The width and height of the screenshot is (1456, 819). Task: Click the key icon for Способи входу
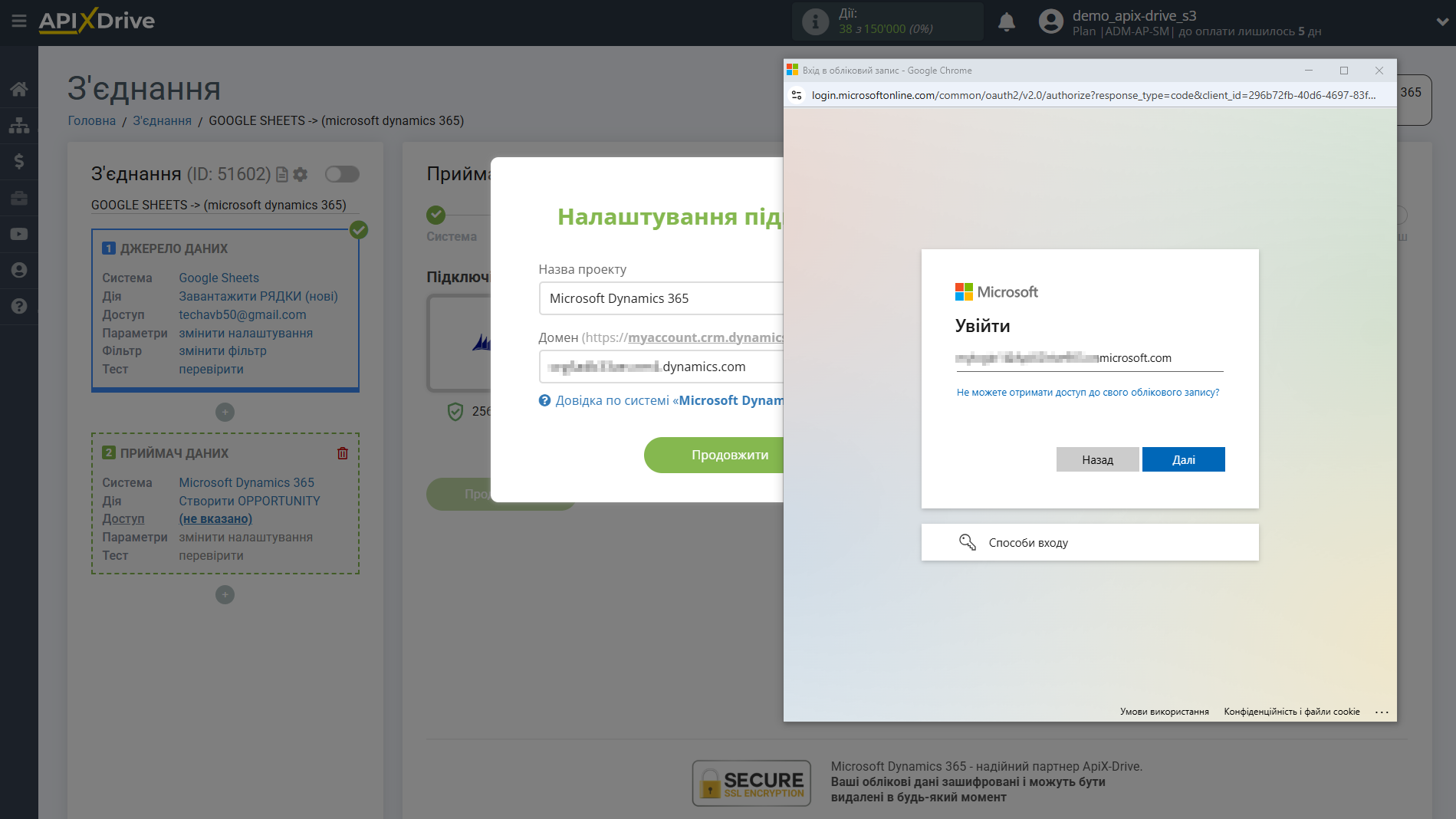pos(967,542)
